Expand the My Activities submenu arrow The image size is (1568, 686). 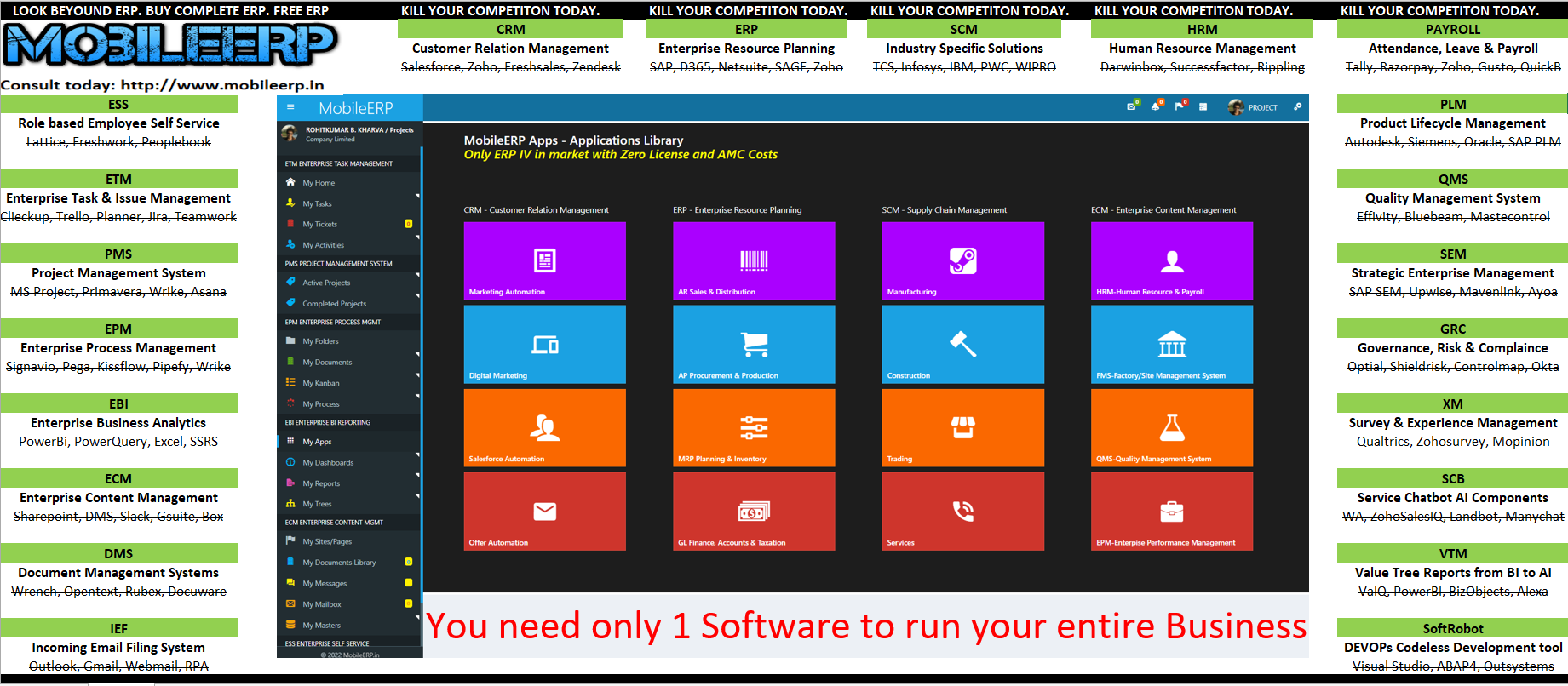[x=417, y=238]
